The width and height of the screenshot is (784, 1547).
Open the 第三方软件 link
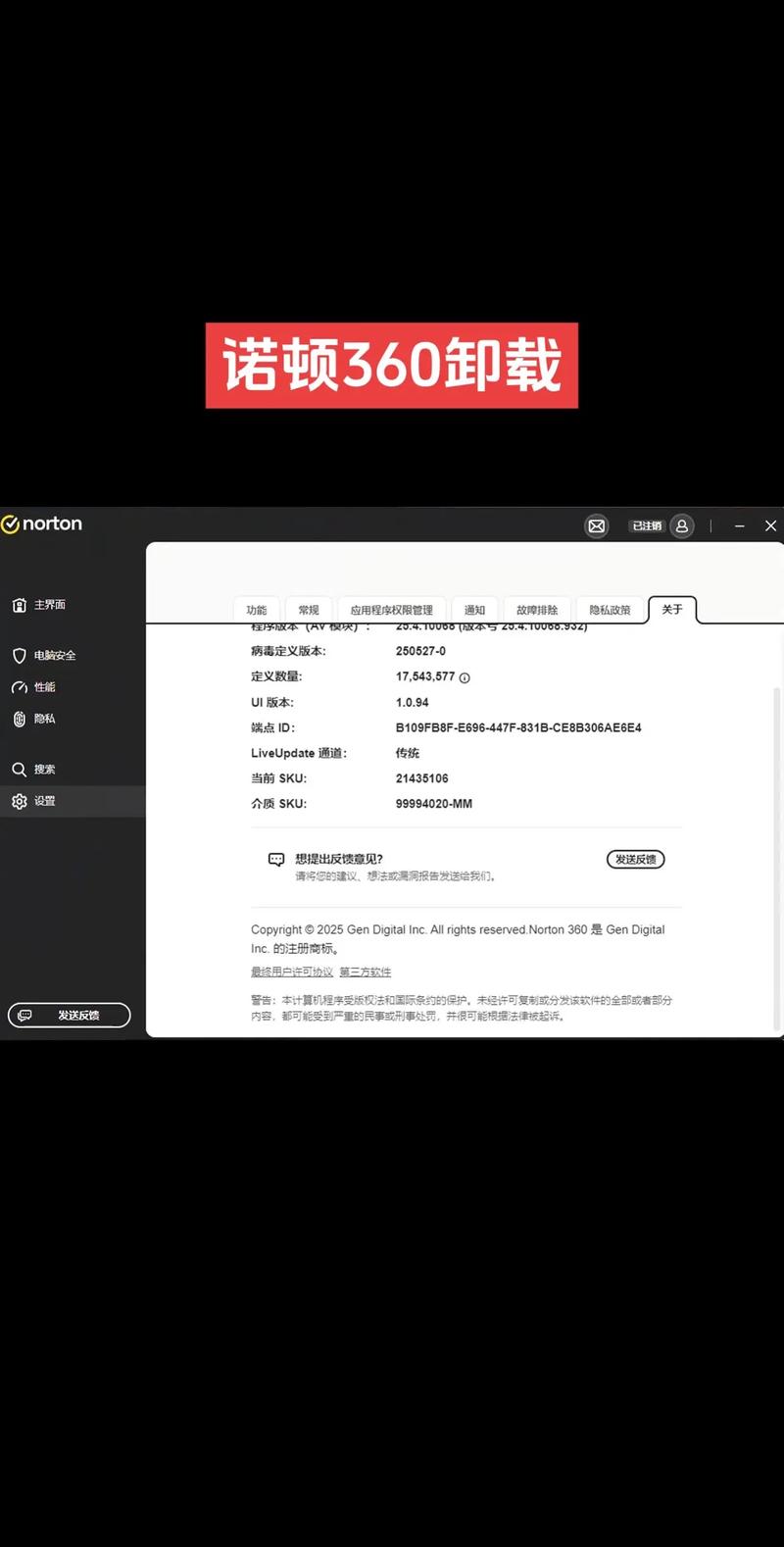click(x=366, y=973)
